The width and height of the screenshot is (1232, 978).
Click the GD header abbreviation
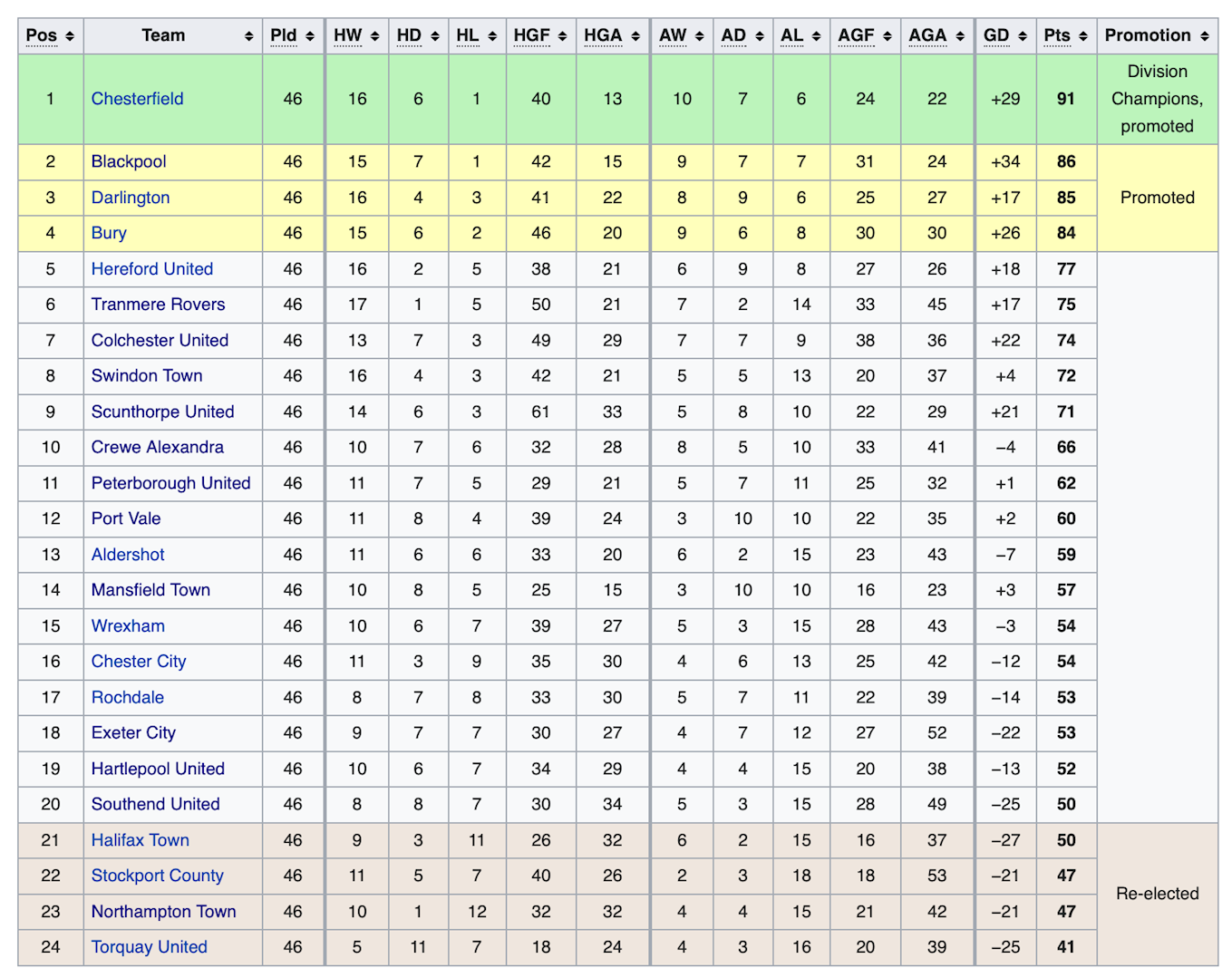point(996,35)
